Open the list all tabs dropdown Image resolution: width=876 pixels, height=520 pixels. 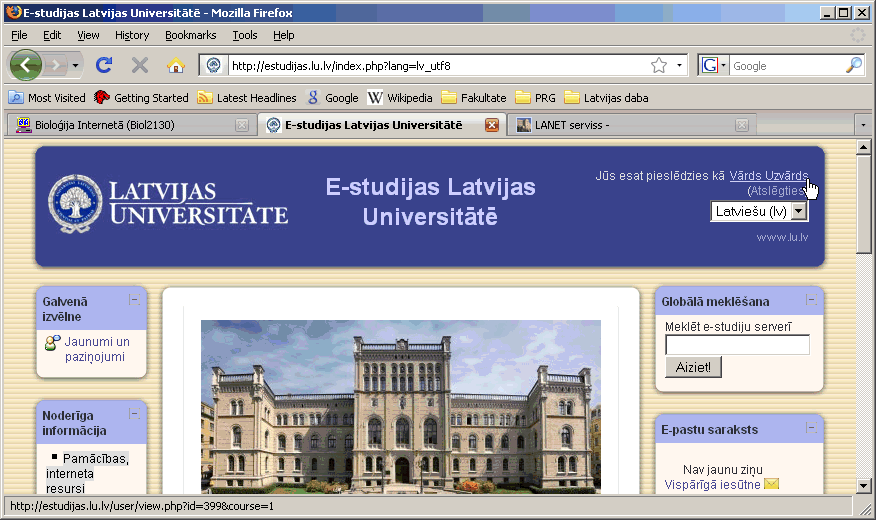point(863,125)
